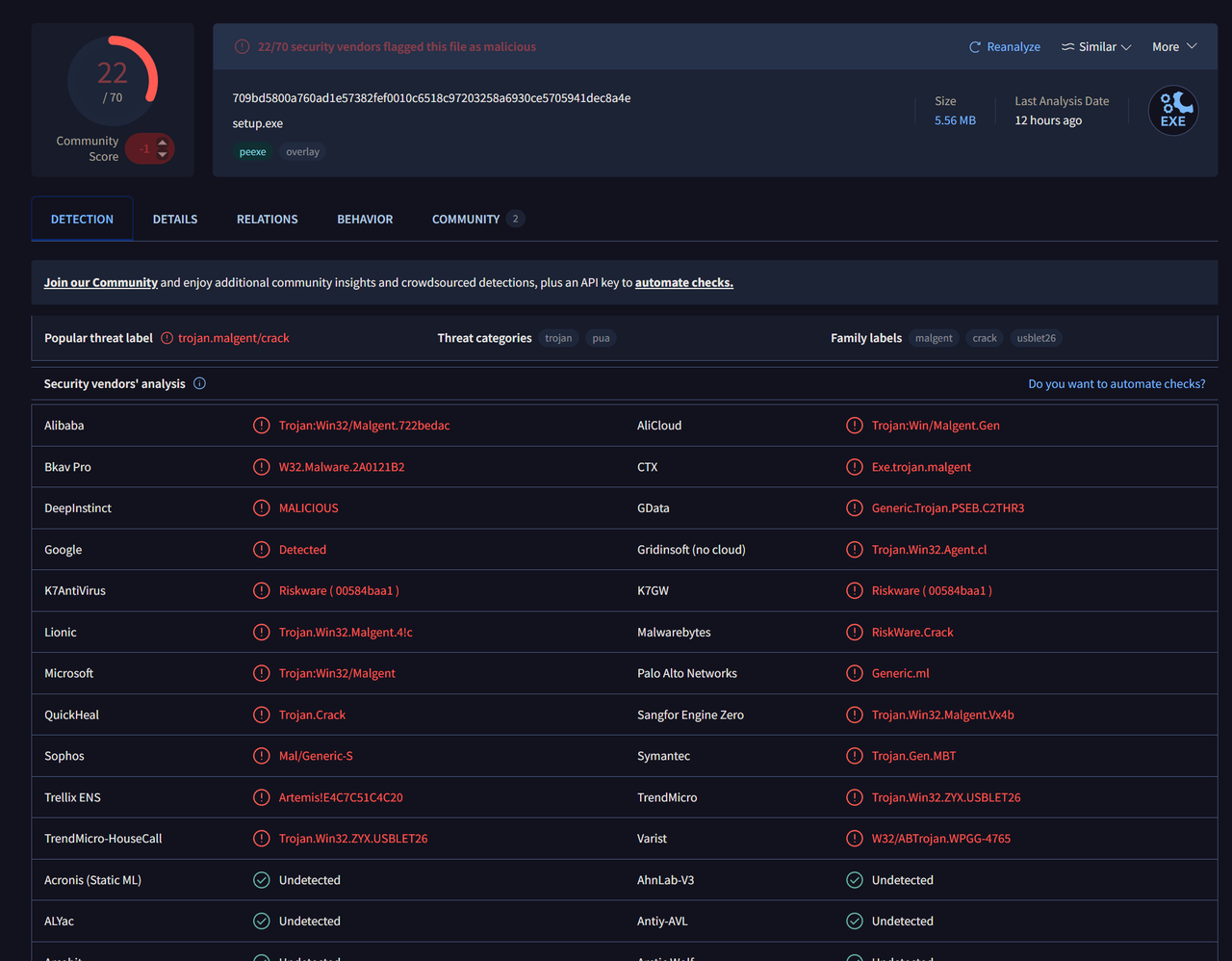Click the info icon next to Security vendors' analysis
The width and height of the screenshot is (1232, 961).
tap(199, 383)
